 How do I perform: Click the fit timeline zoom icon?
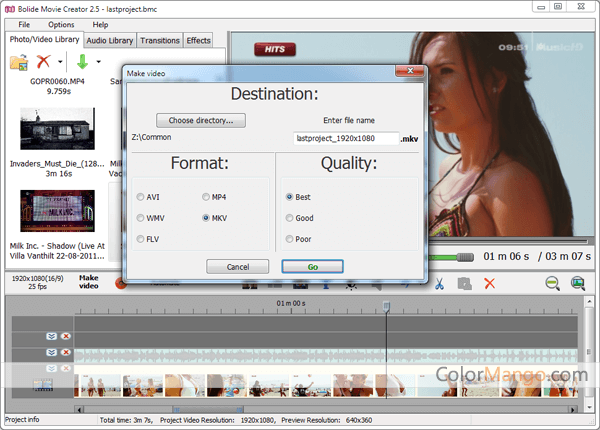[x=577, y=284]
